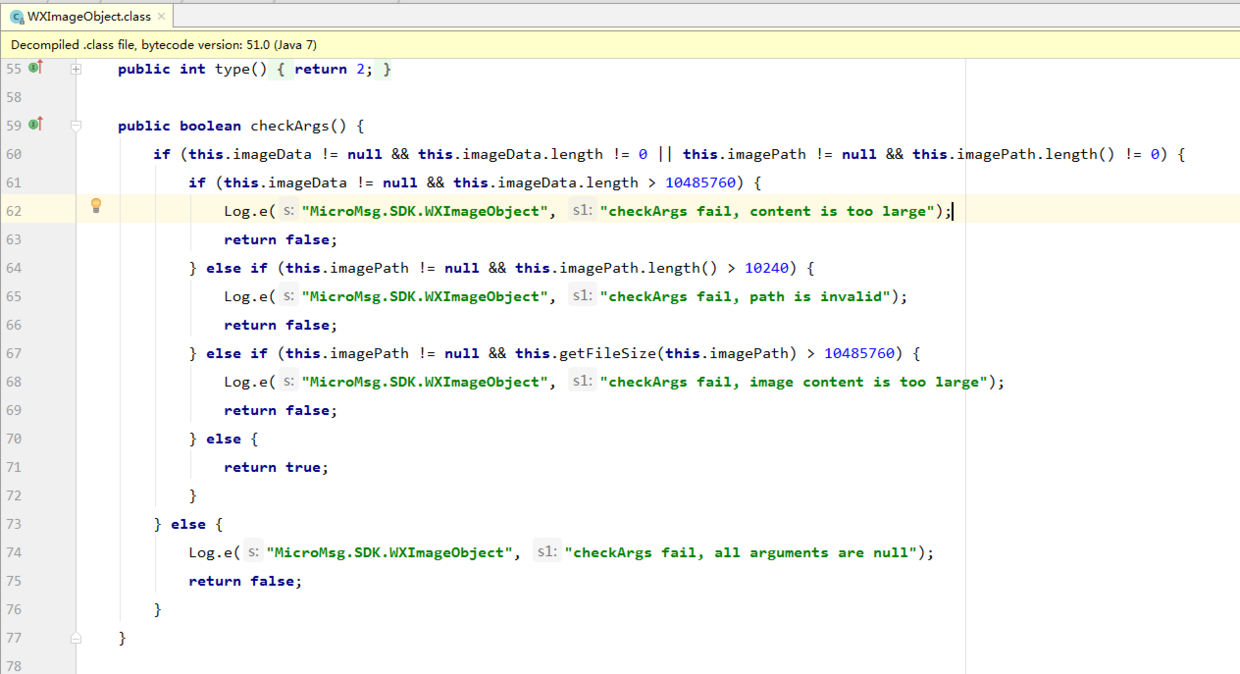
Task: Expand the folded type() method on line 55
Action: [x=76, y=69]
